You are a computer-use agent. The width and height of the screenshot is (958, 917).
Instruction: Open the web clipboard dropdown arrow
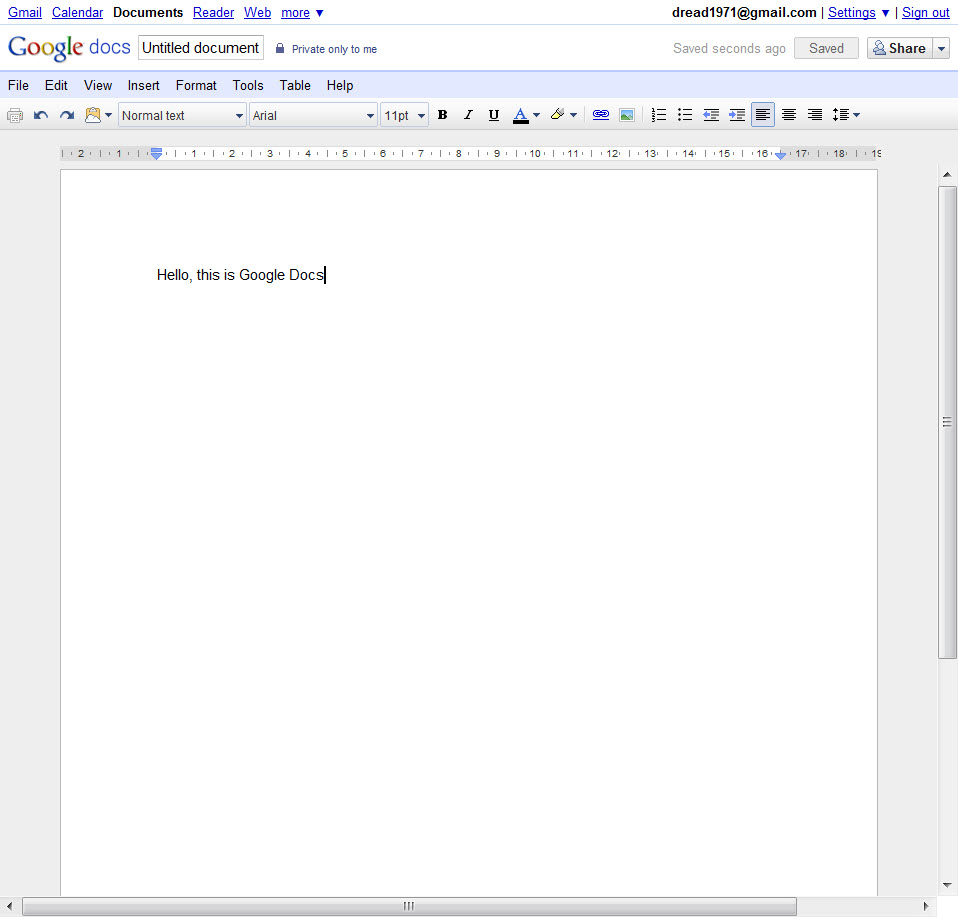(x=109, y=115)
